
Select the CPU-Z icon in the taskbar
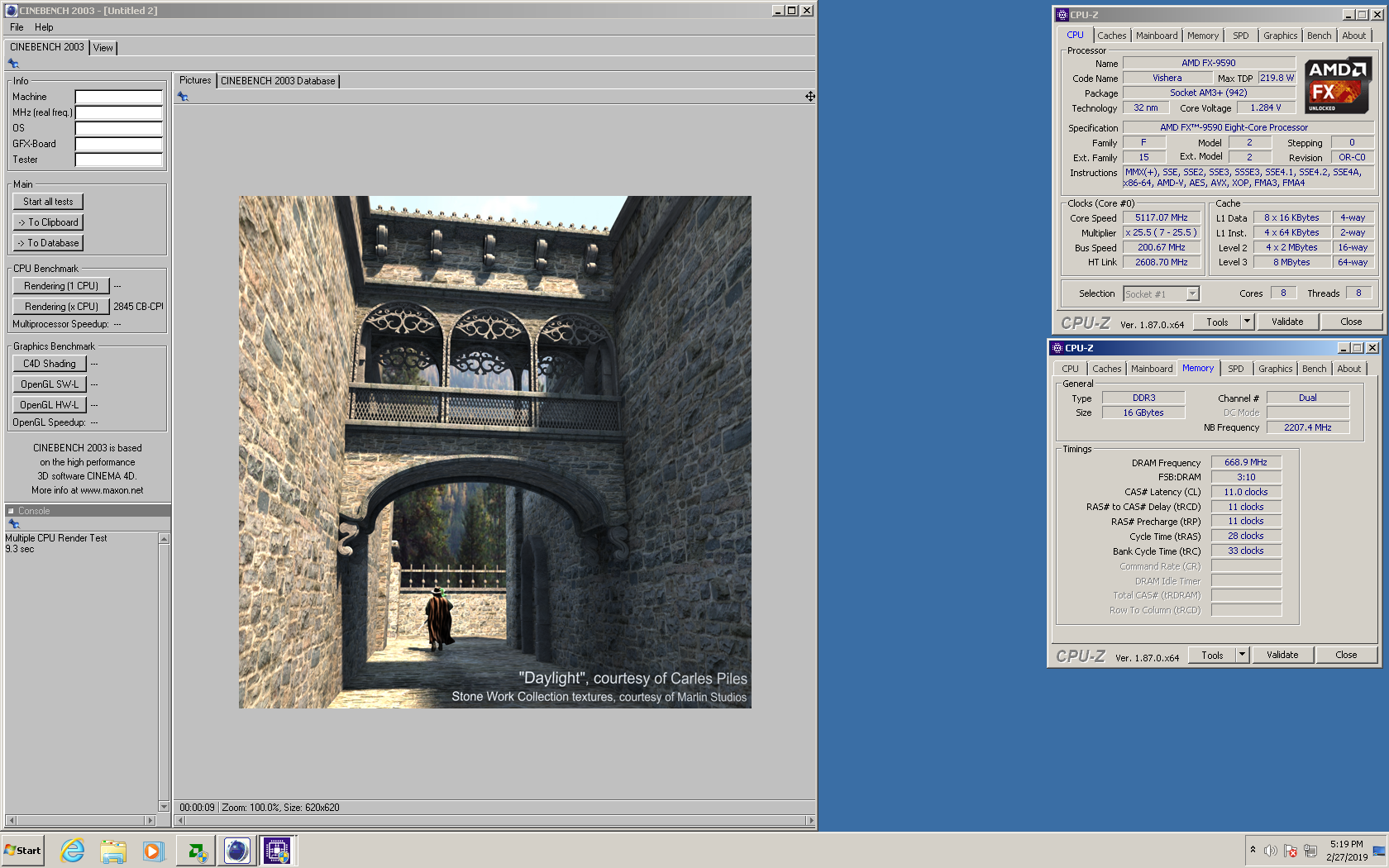[278, 851]
